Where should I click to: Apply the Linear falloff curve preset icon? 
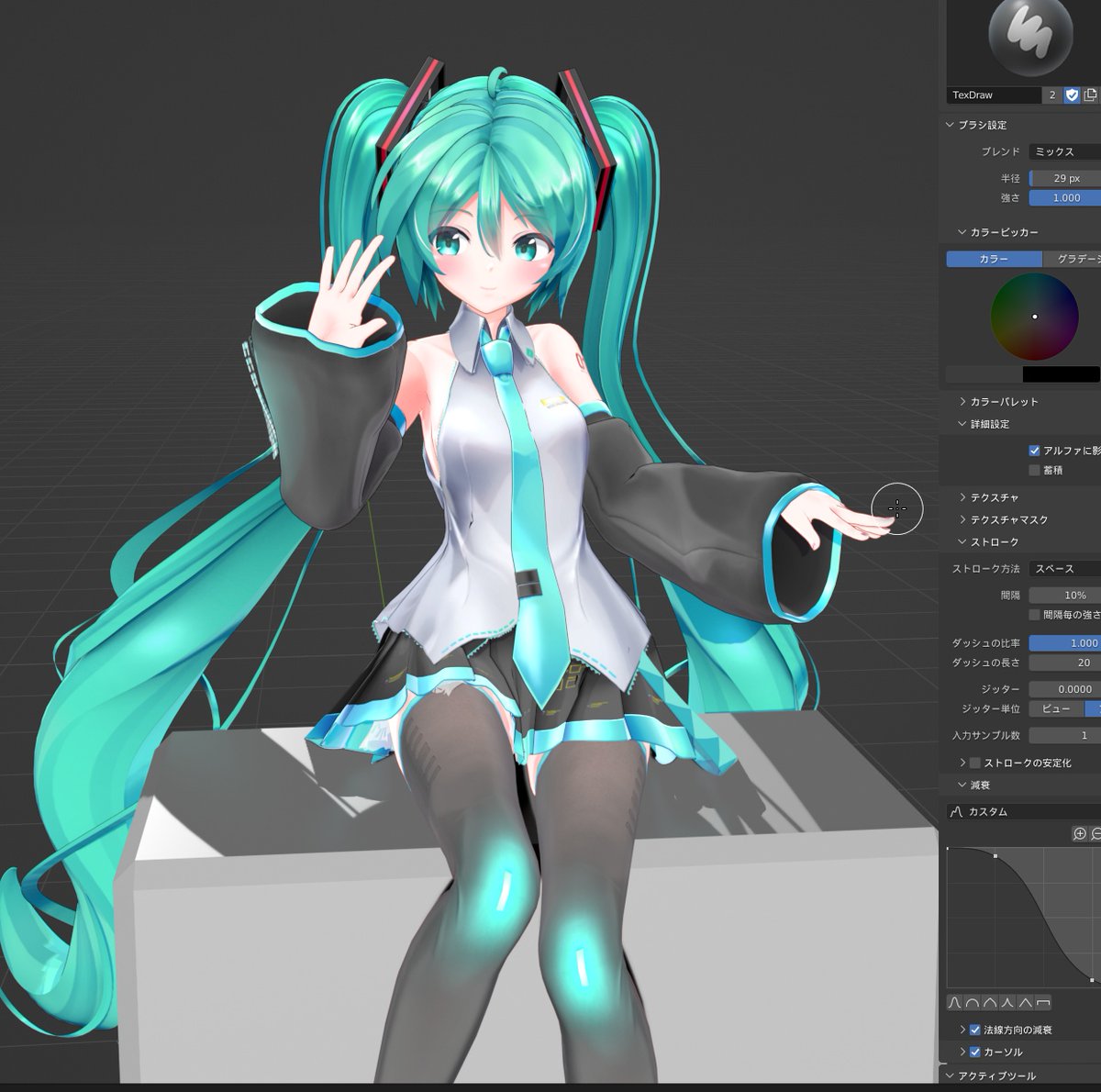point(1024,1003)
